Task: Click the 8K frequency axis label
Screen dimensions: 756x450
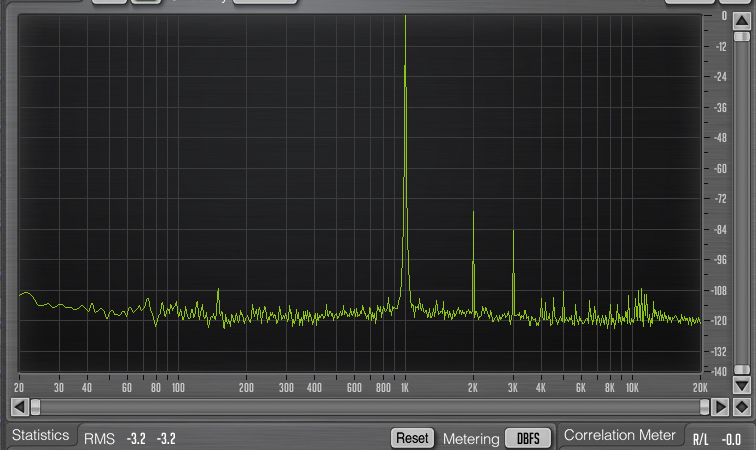Action: pyautogui.click(x=610, y=388)
